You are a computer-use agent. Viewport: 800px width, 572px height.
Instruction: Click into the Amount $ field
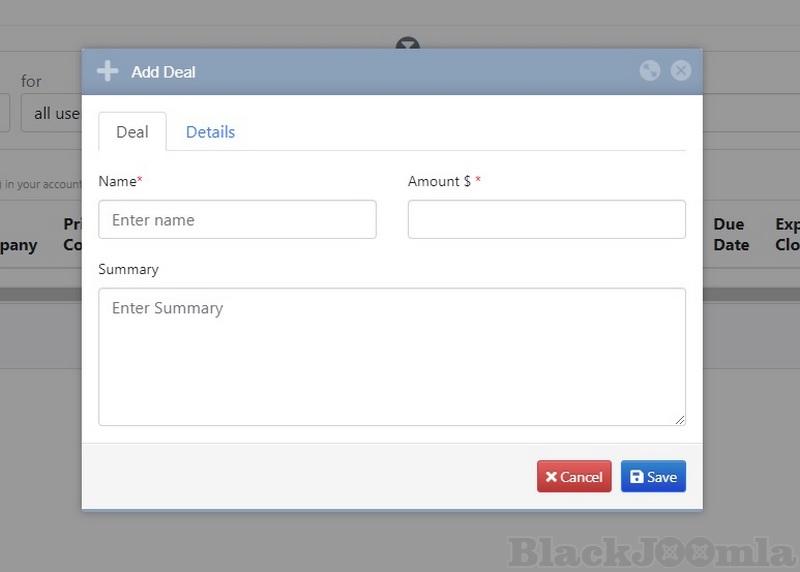click(546, 220)
